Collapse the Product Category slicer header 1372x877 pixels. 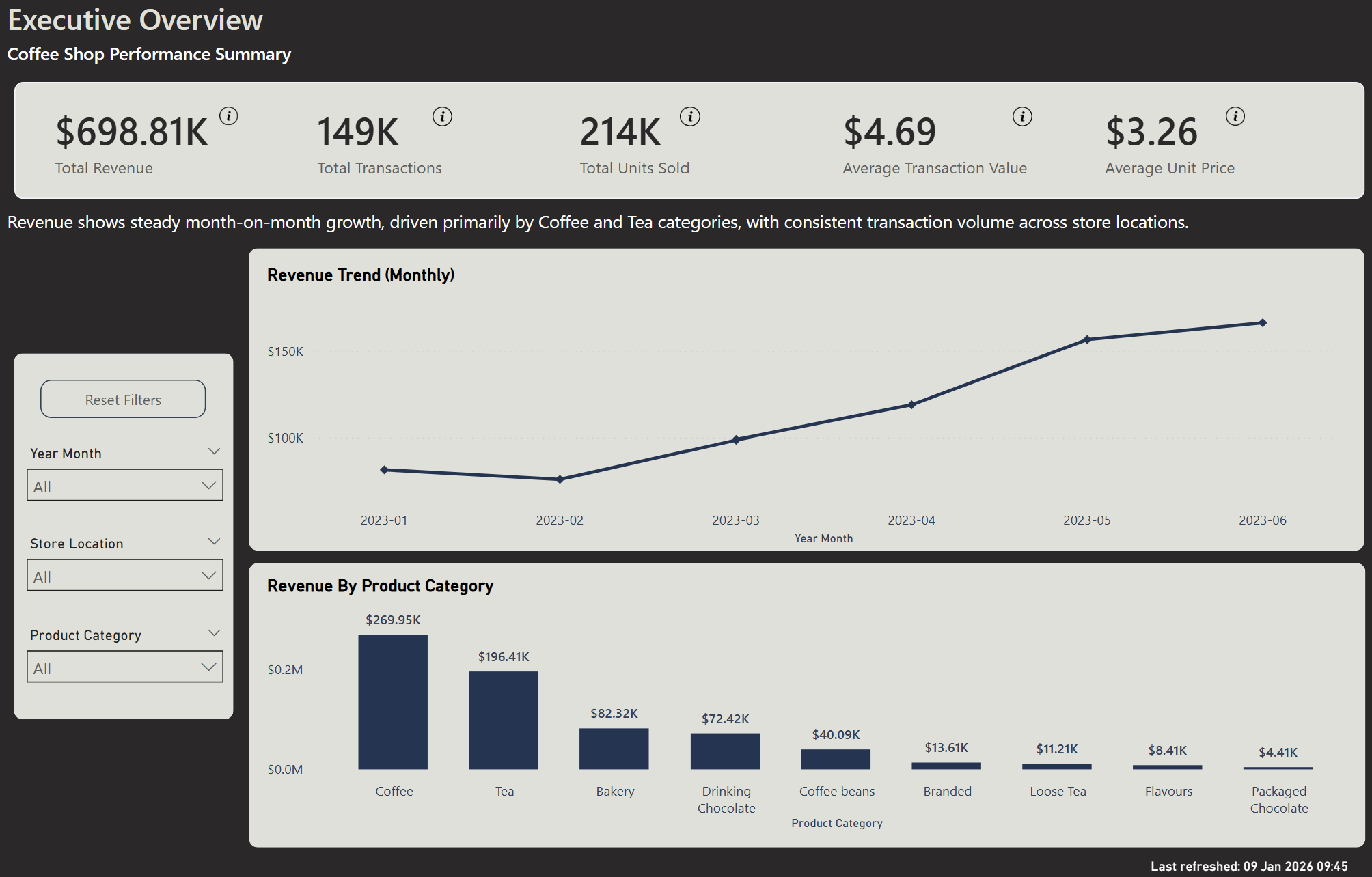(214, 632)
